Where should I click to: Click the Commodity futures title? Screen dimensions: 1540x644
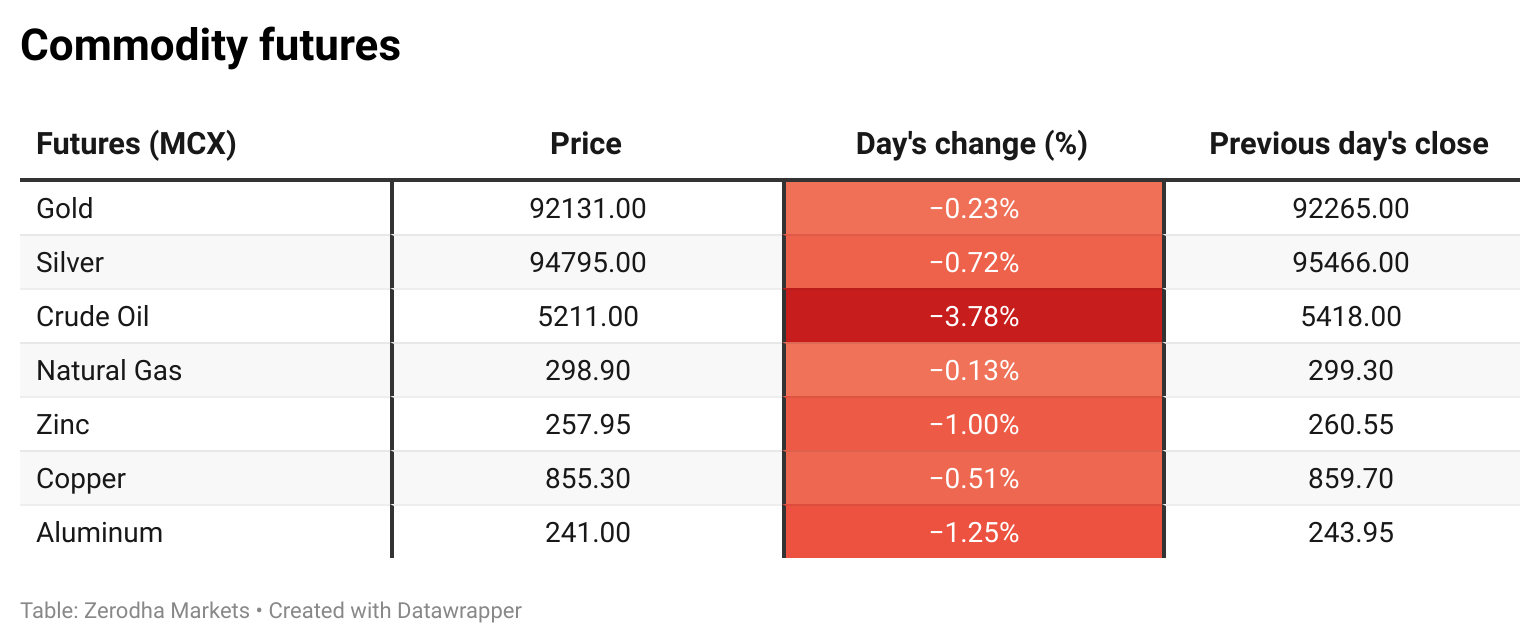coord(211,46)
